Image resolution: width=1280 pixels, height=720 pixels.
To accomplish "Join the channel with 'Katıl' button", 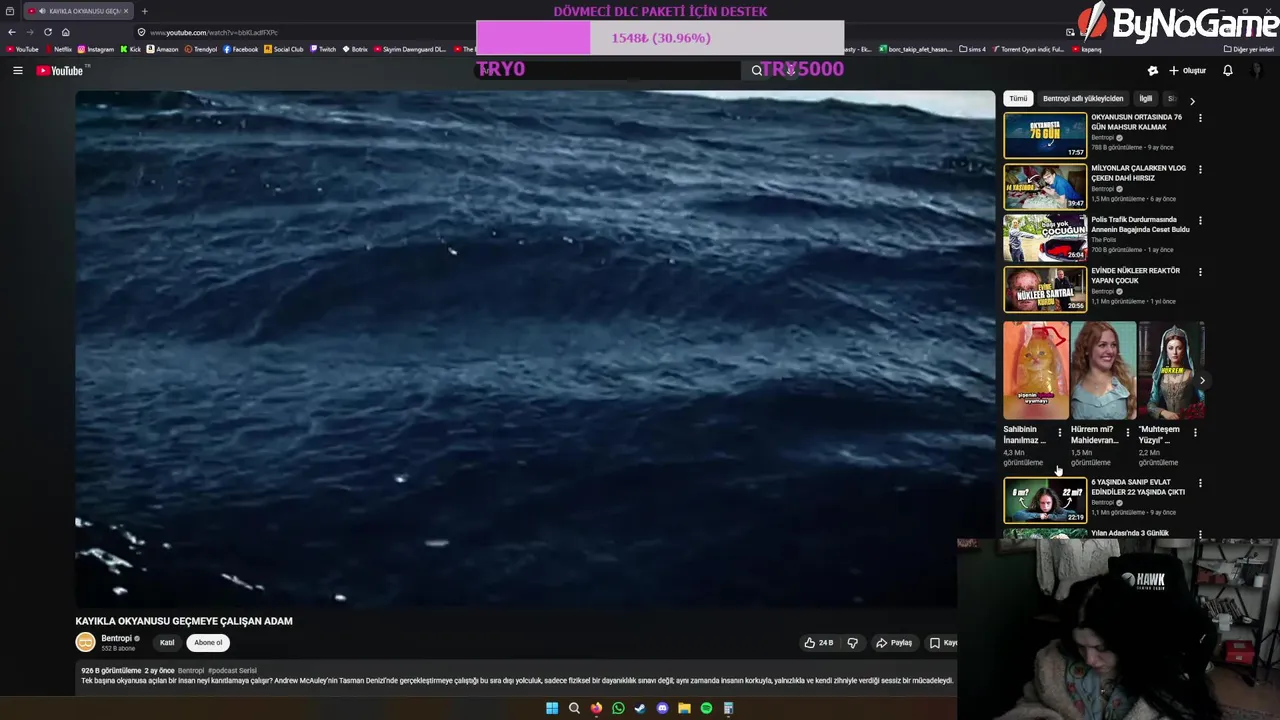I will pos(167,643).
